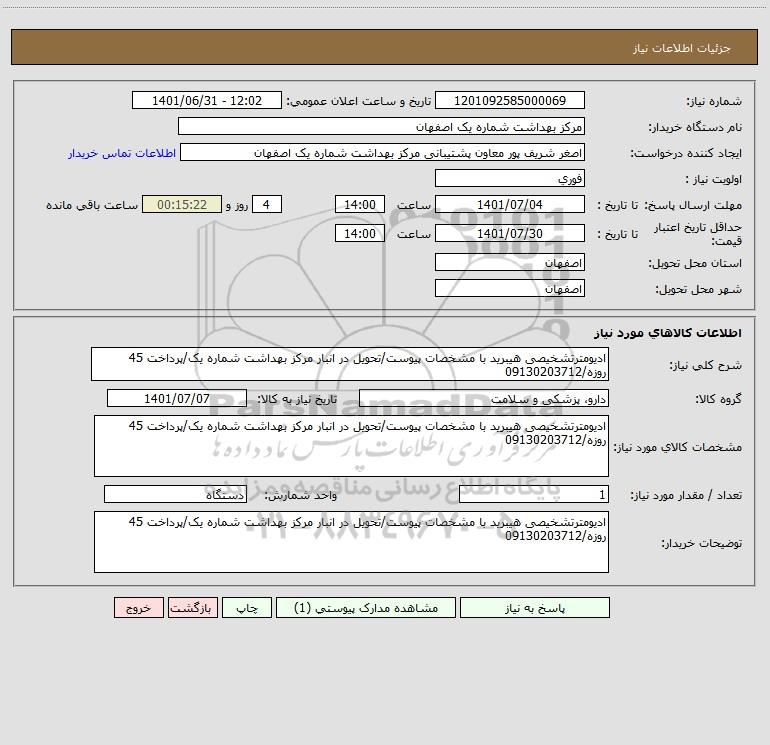Click the جزئیات اطلاعات نیاز header title

(x=682, y=48)
